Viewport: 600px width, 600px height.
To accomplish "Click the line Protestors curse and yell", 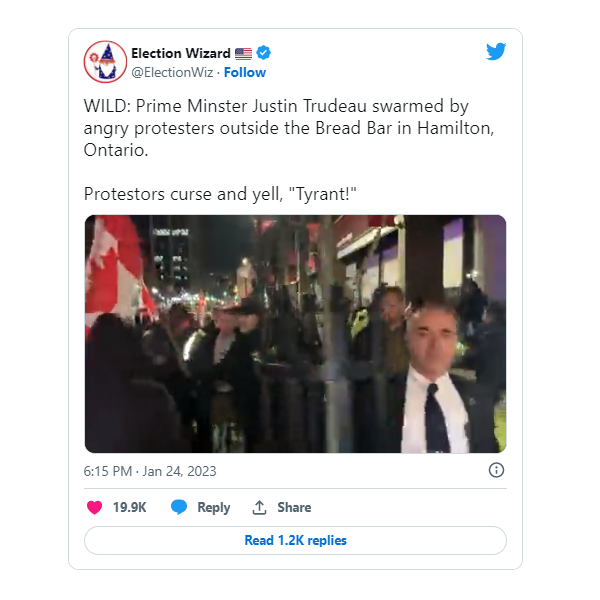I will point(220,194).
